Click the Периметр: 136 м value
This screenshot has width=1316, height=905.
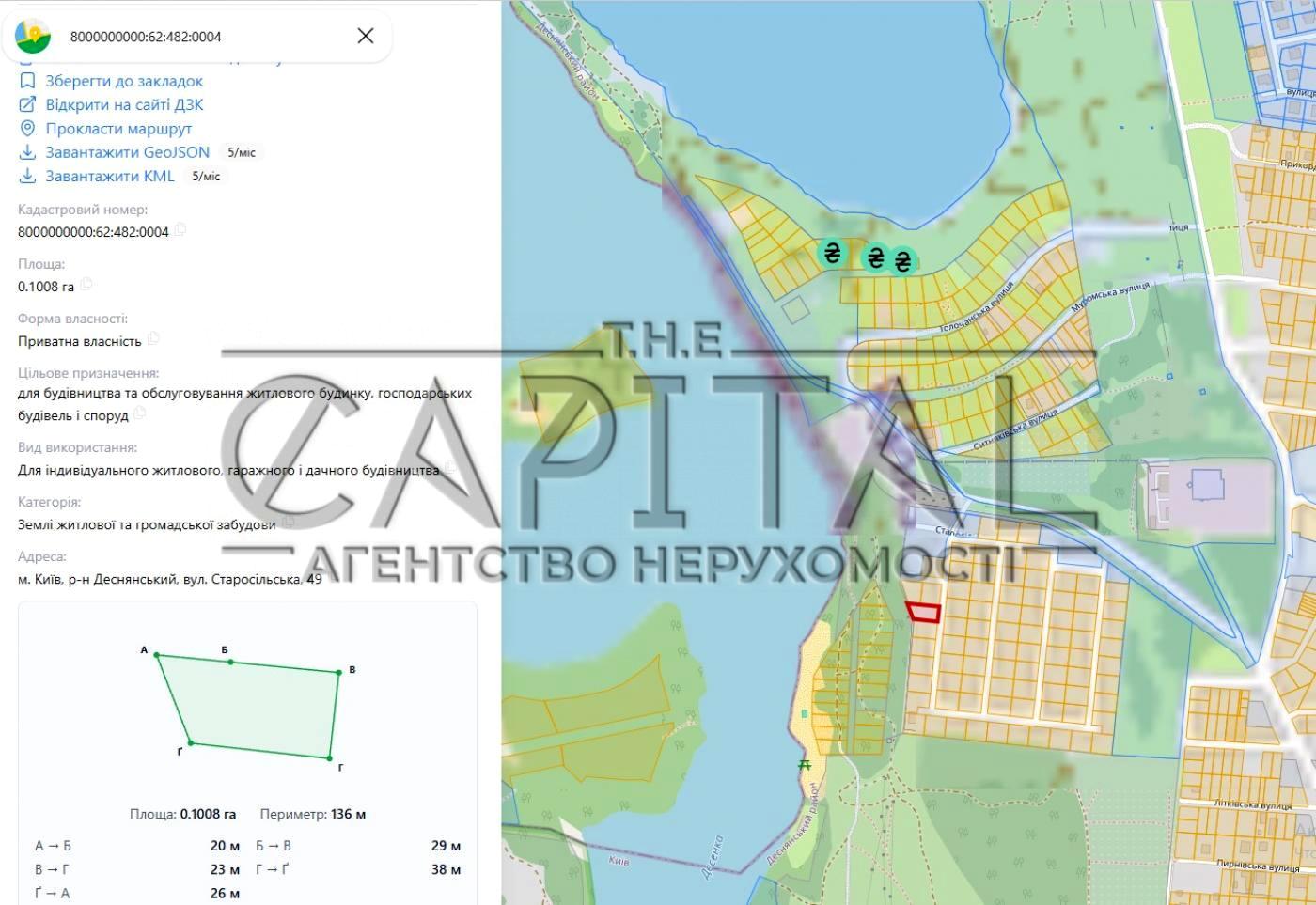tap(313, 814)
